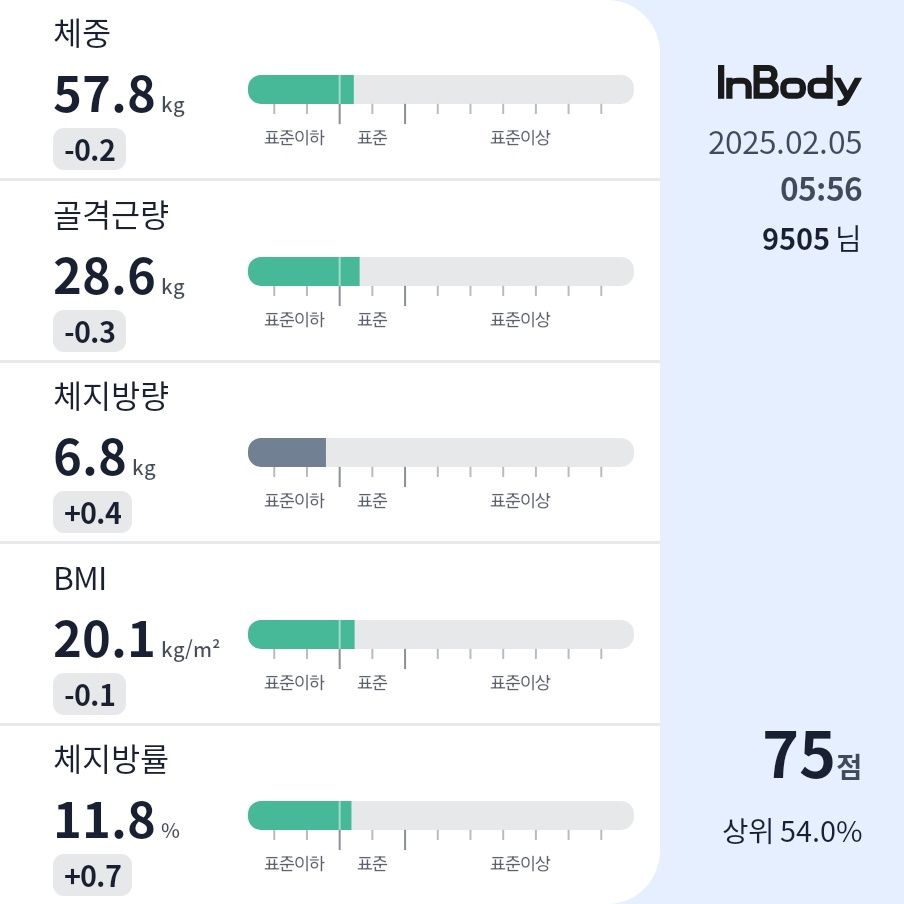The image size is (904, 904).
Task: Open the 9505 님 user profile
Action: tap(811, 239)
